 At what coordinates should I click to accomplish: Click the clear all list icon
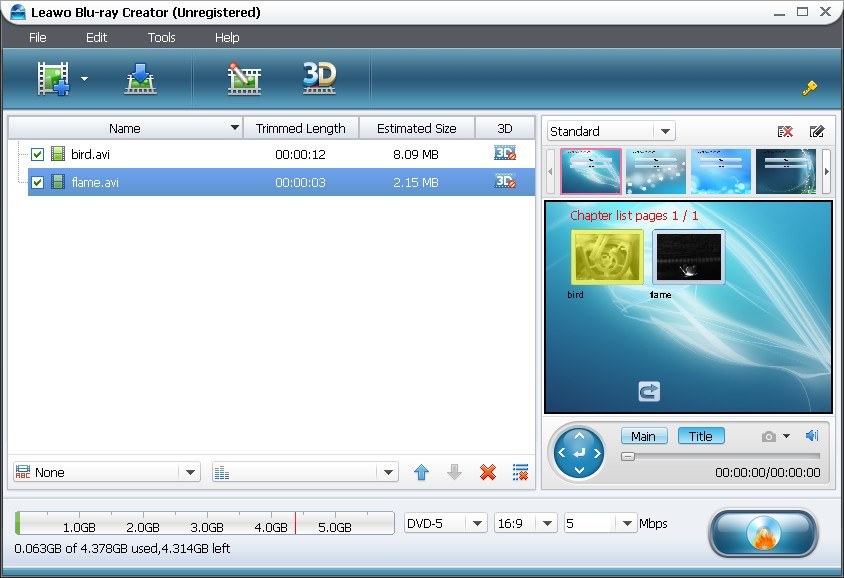click(x=521, y=472)
